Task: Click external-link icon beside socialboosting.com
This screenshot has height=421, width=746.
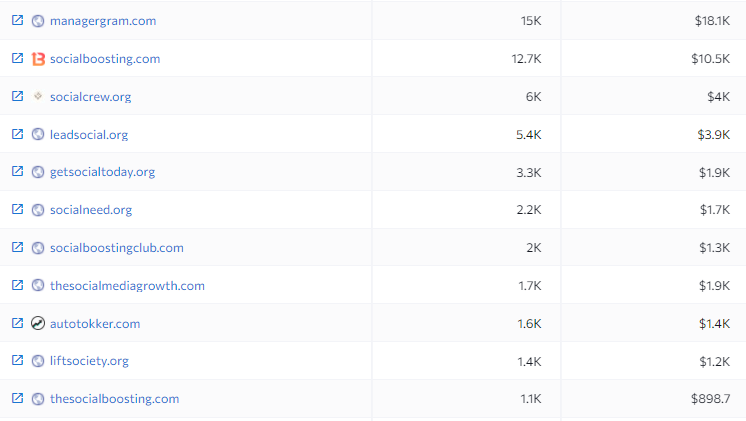Action: 17,58
